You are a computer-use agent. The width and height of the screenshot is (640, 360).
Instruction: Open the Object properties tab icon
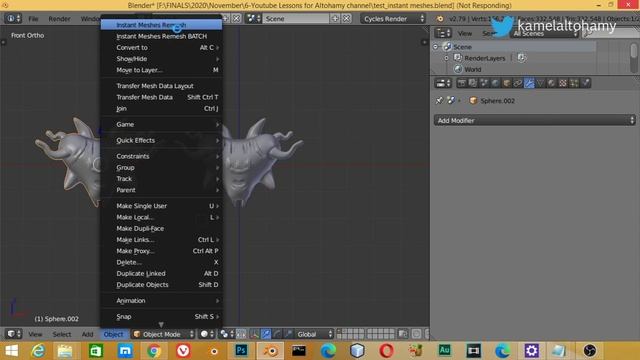tap(507, 83)
